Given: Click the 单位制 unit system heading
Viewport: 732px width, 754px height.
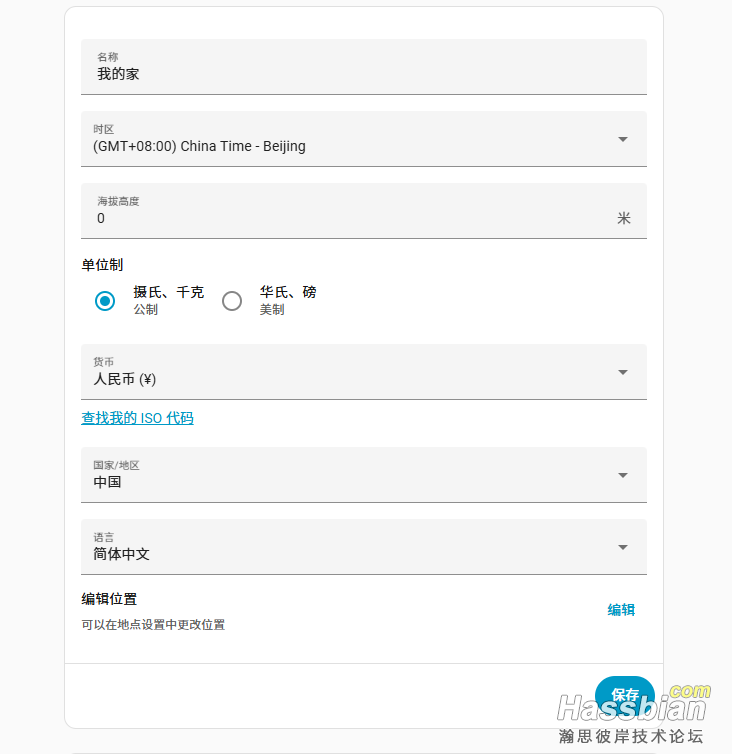Looking at the screenshot, I should point(102,265).
